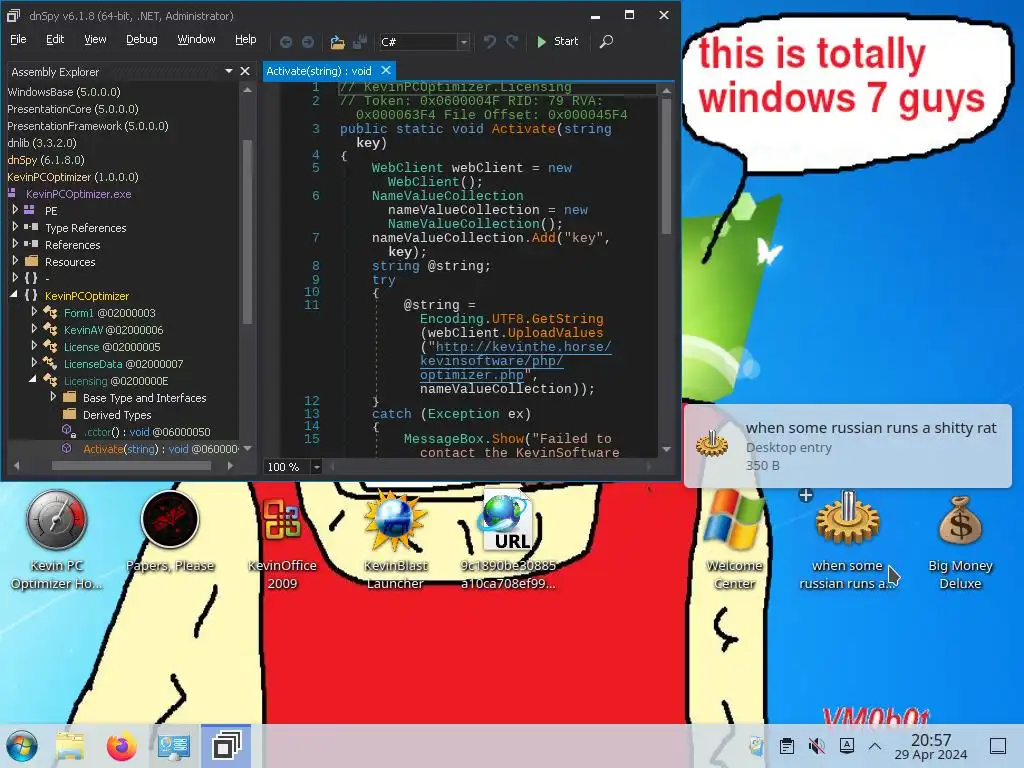Click the Open file toolbar icon
The image size is (1024, 768).
point(337,42)
